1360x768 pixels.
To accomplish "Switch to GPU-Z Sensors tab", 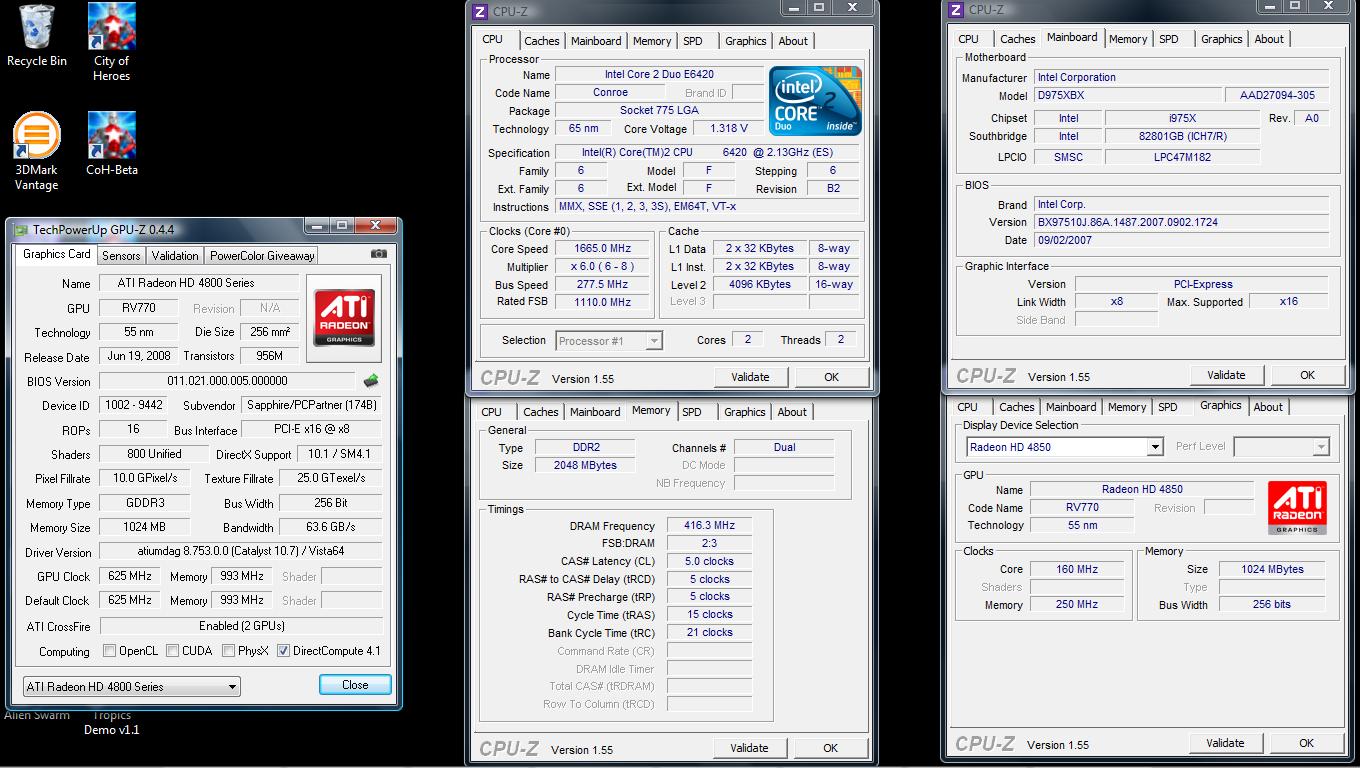I will coord(121,256).
